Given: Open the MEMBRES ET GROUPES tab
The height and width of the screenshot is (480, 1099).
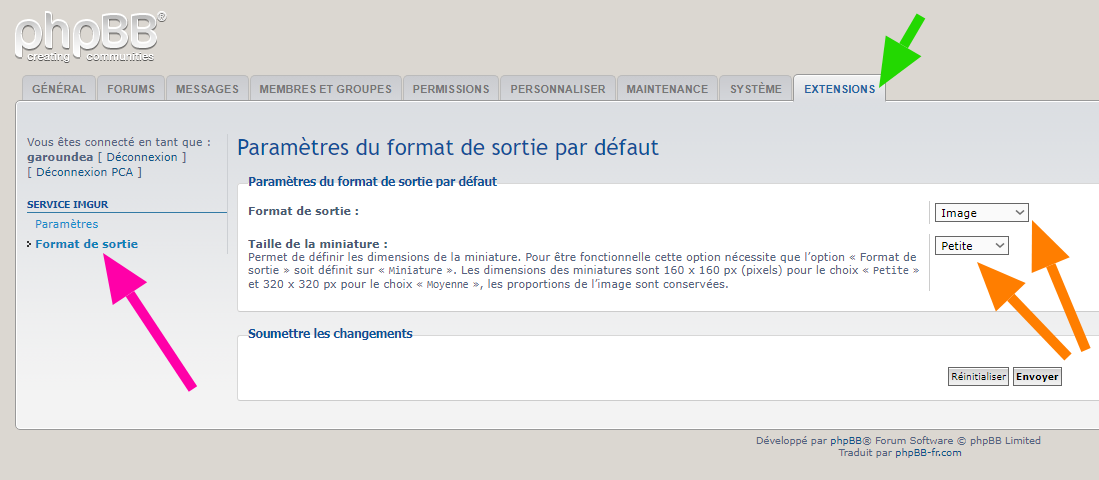Looking at the screenshot, I should tap(325, 89).
